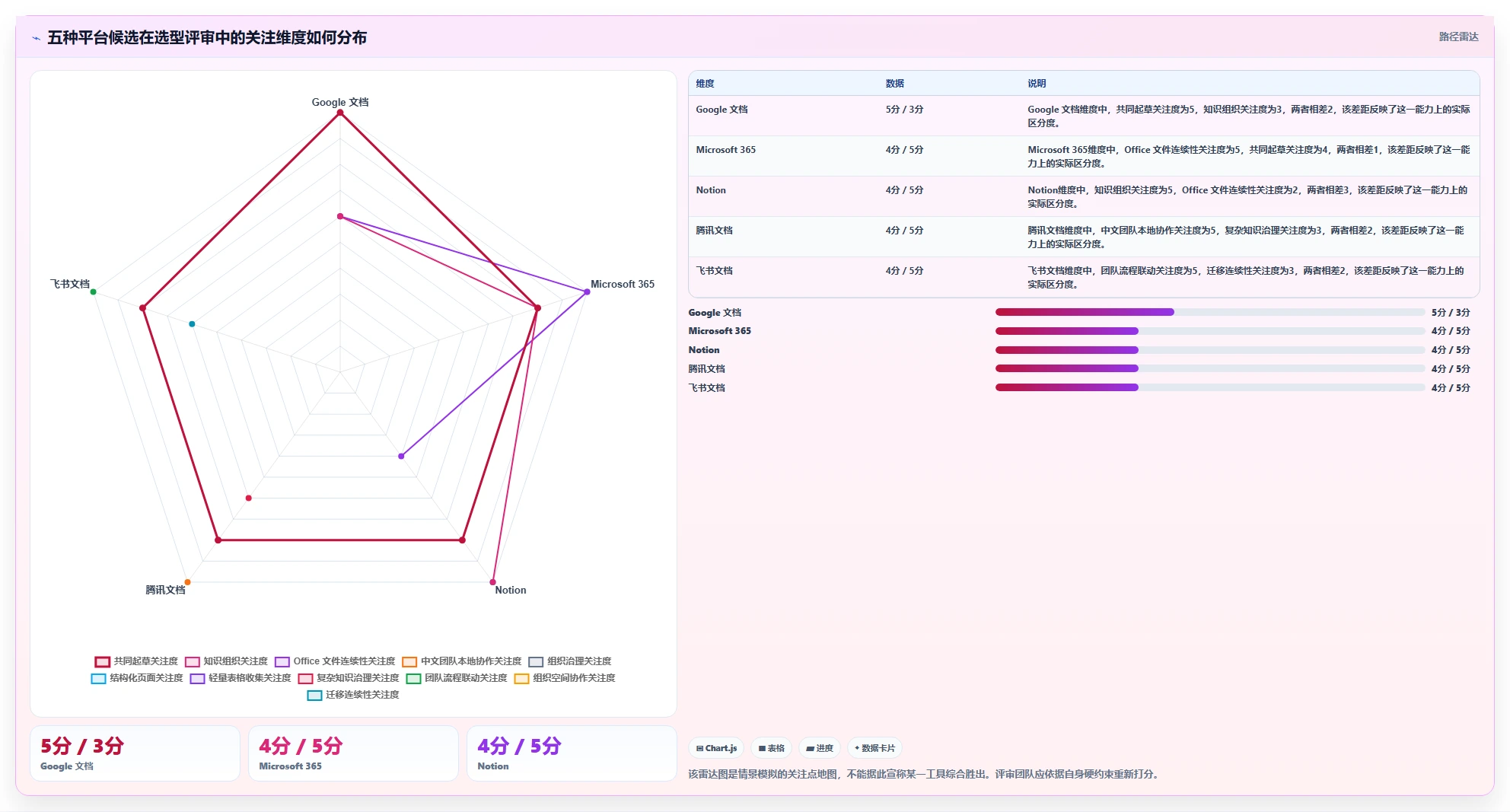Toggle the 结构化页面关注度 legend entry
This screenshot has width=1510, height=812.
137,678
